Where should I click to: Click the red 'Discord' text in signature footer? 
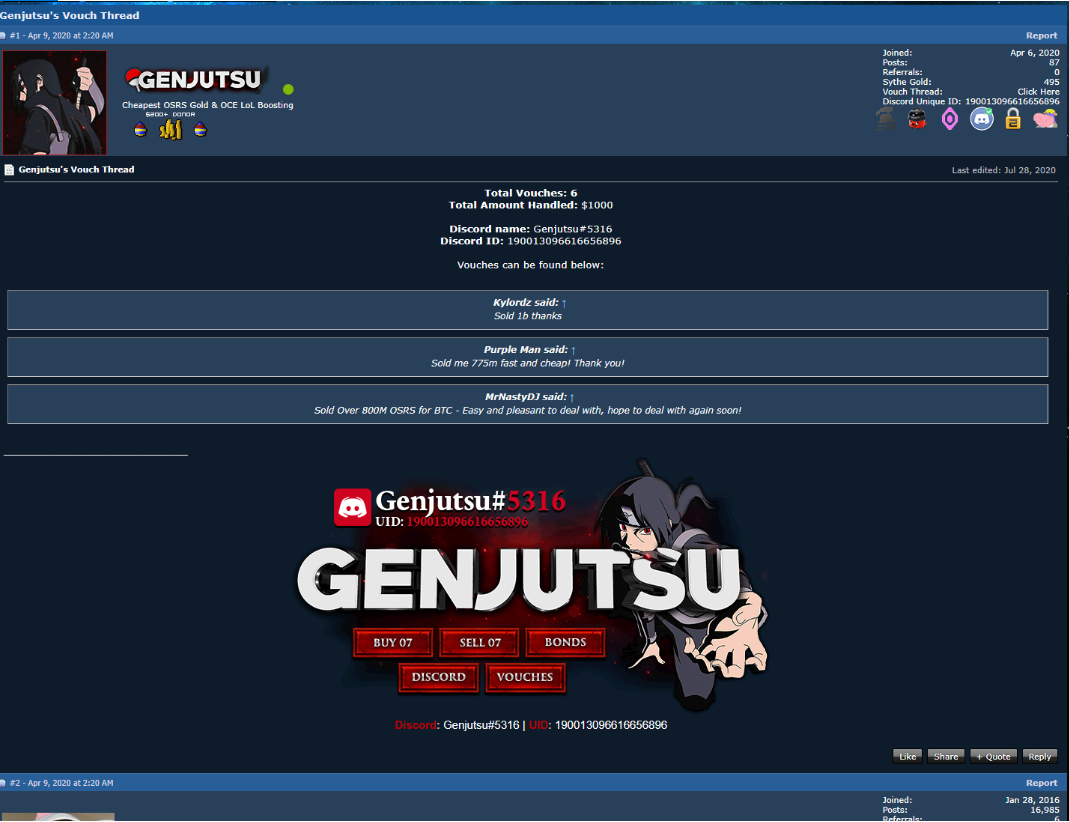[x=415, y=725]
